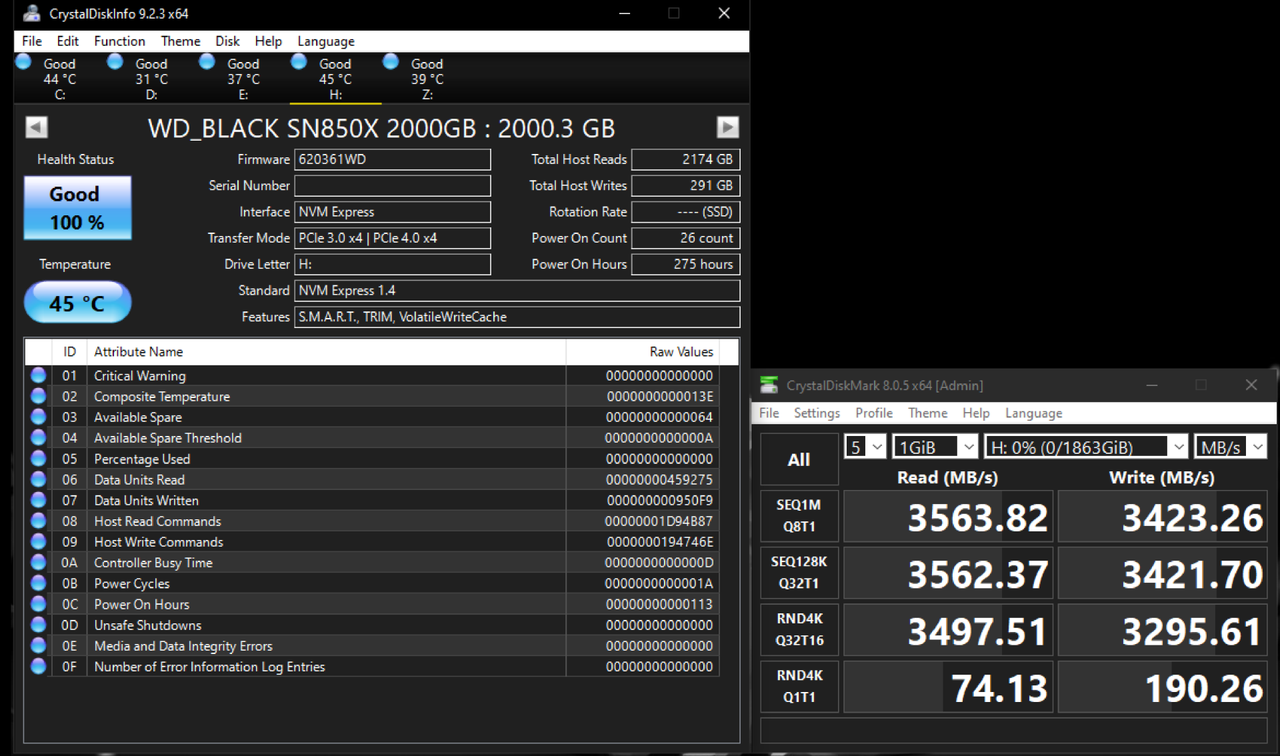Click Power On Hours value 275 hours

(686, 264)
